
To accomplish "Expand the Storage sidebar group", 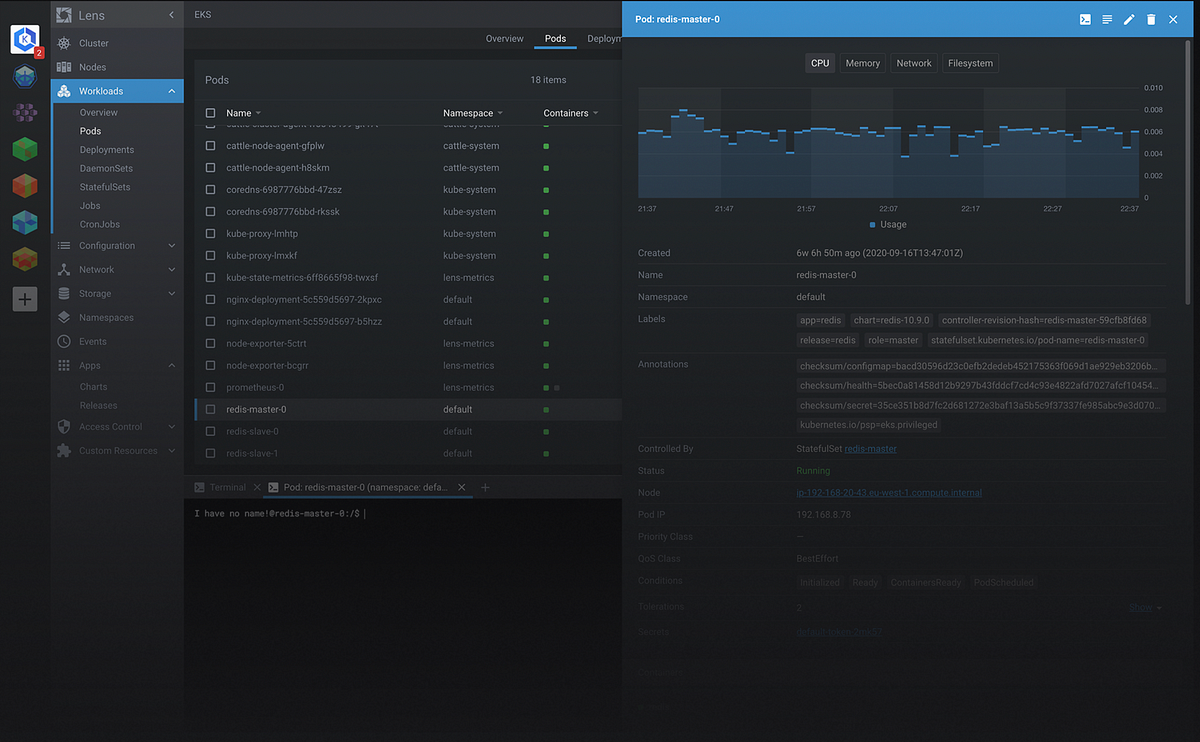I will 118,293.
